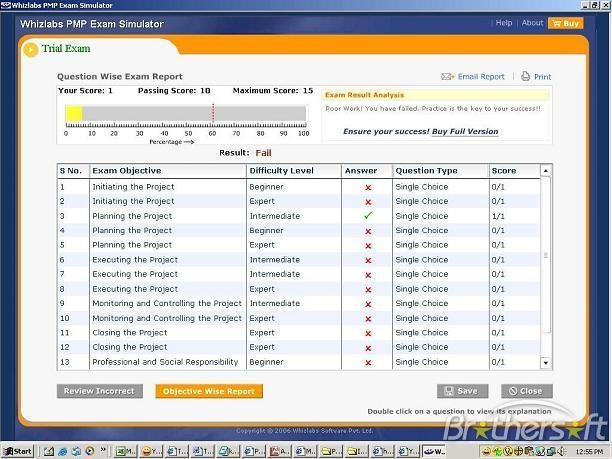Select the Exam Objective column header
The width and height of the screenshot is (612, 459).
(168, 171)
